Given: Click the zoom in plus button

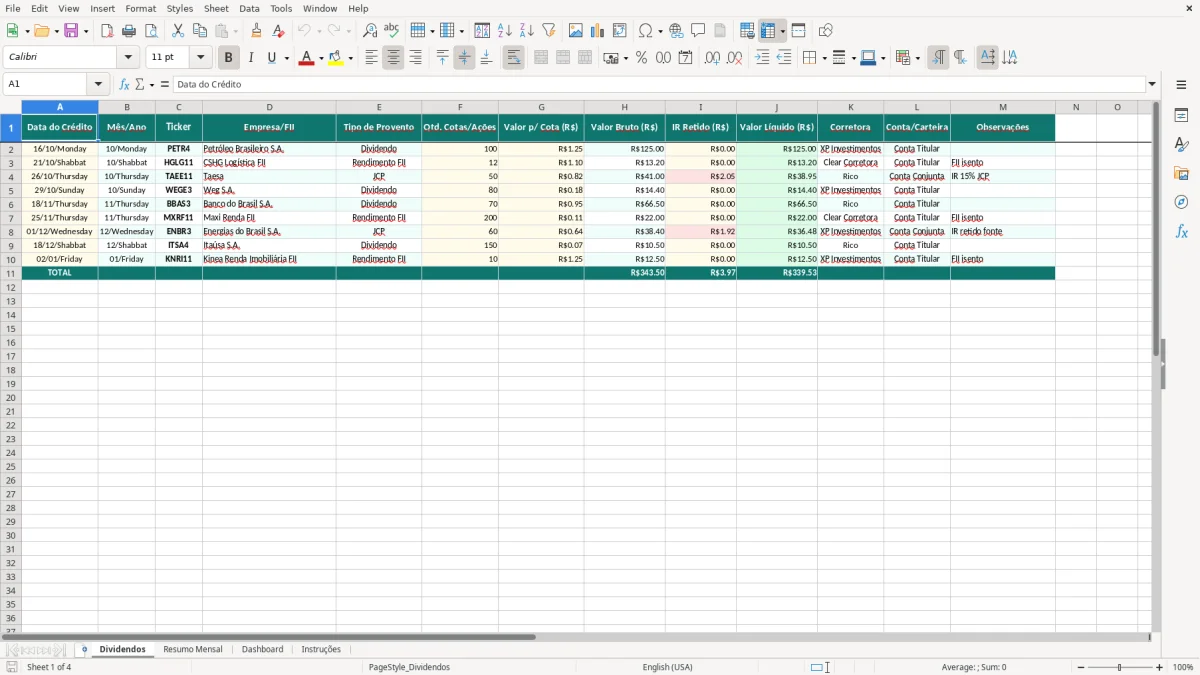Looking at the screenshot, I should (x=1160, y=667).
